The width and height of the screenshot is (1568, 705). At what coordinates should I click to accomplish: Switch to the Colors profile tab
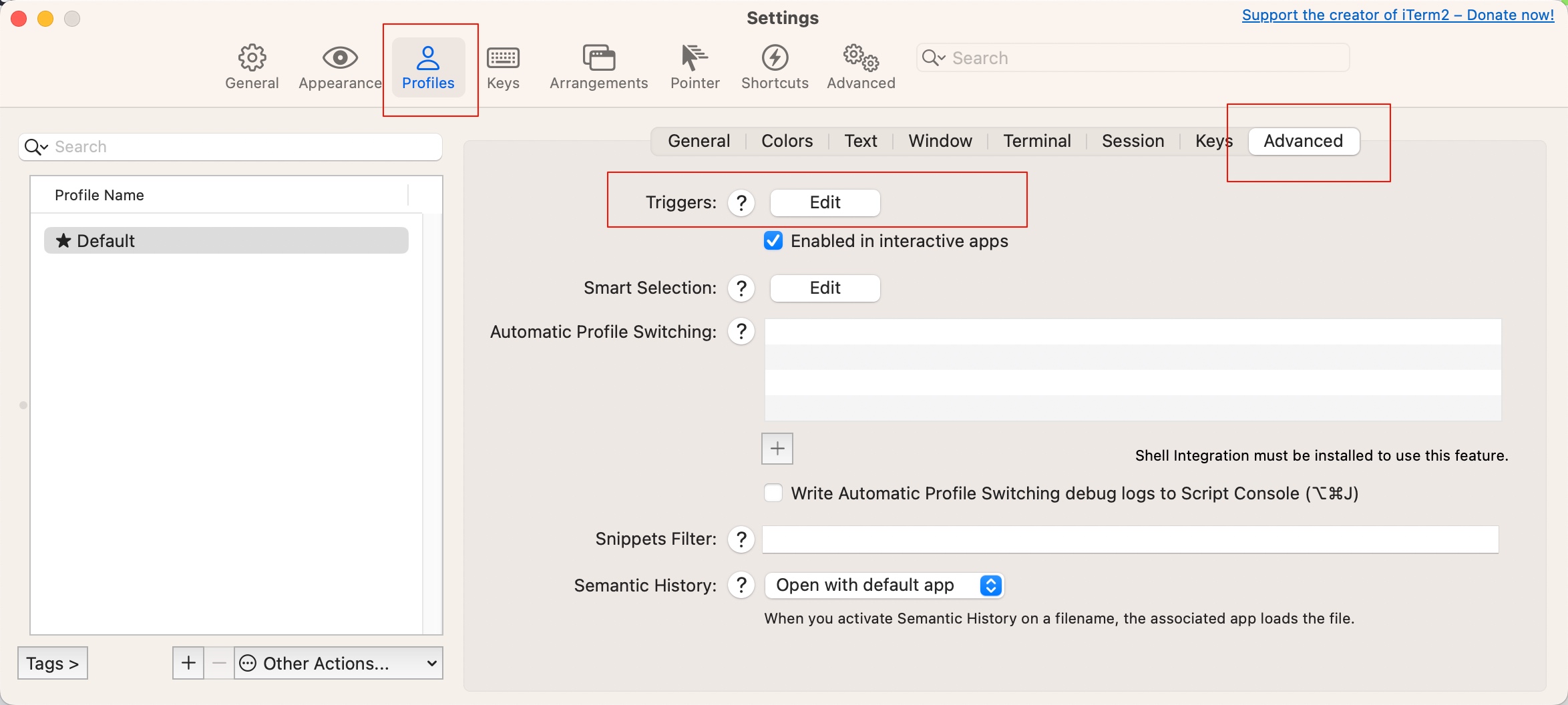[787, 142]
